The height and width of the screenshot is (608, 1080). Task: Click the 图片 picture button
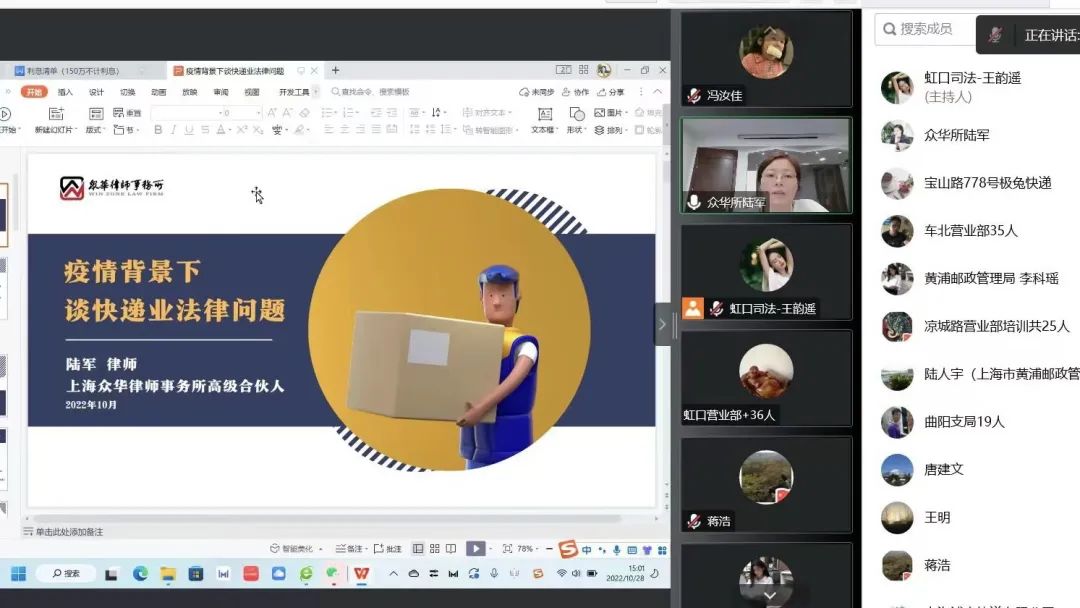(x=608, y=112)
